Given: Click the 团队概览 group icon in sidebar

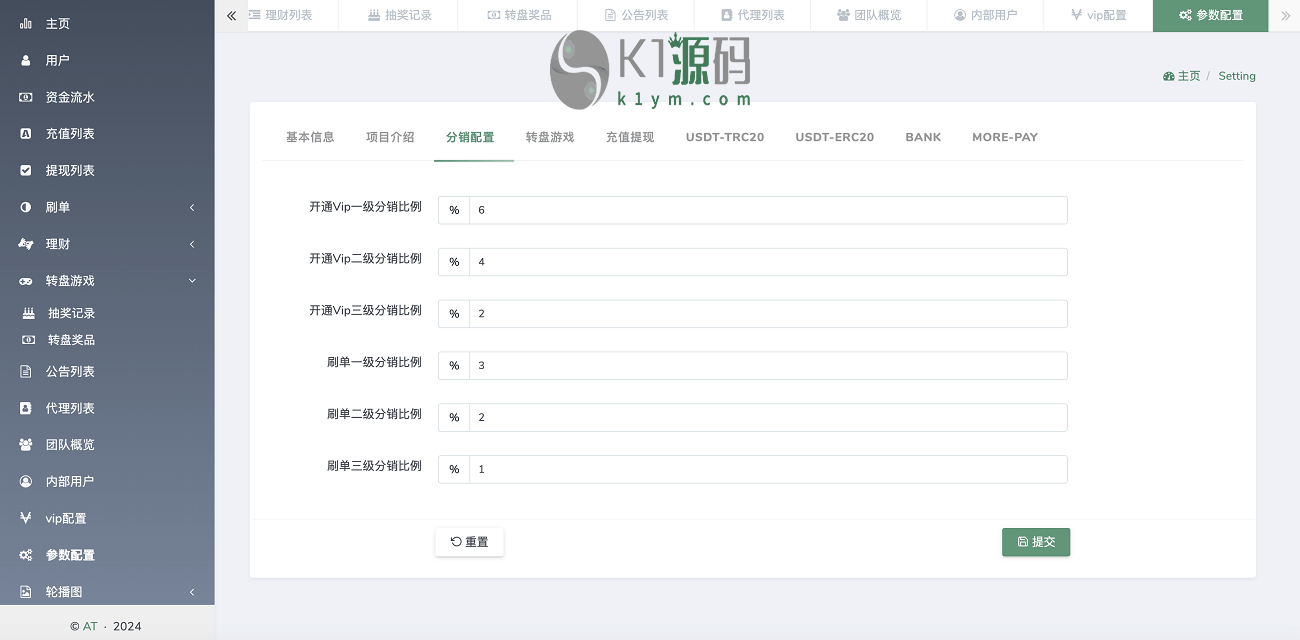Looking at the screenshot, I should (x=26, y=445).
